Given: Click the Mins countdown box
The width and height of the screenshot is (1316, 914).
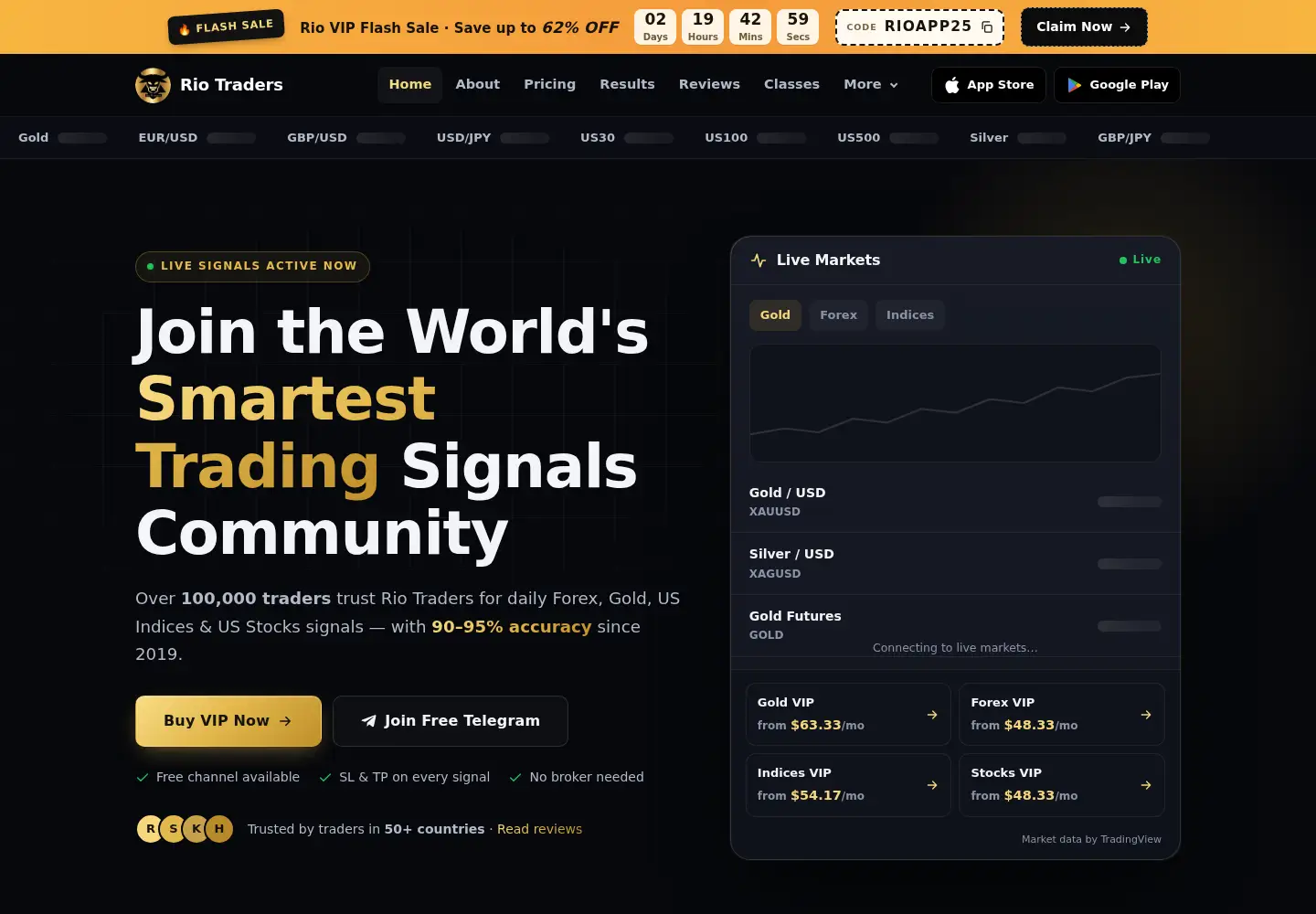Looking at the screenshot, I should (750, 27).
